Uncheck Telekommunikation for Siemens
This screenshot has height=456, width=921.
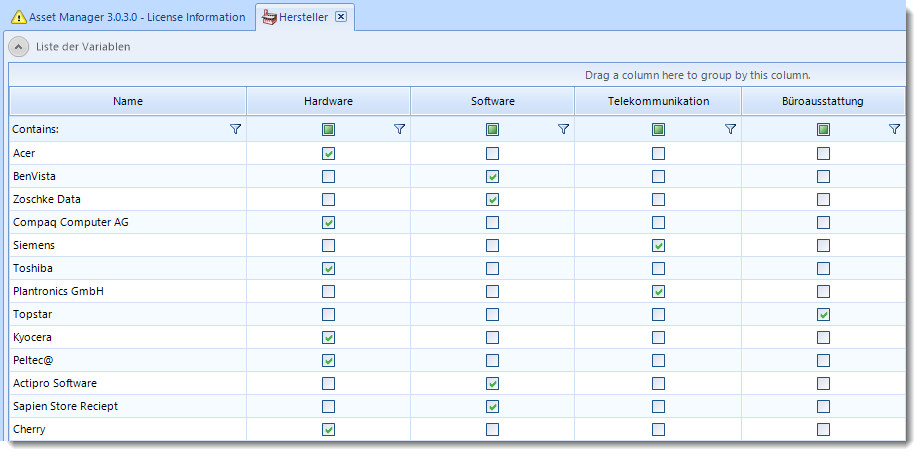point(658,245)
